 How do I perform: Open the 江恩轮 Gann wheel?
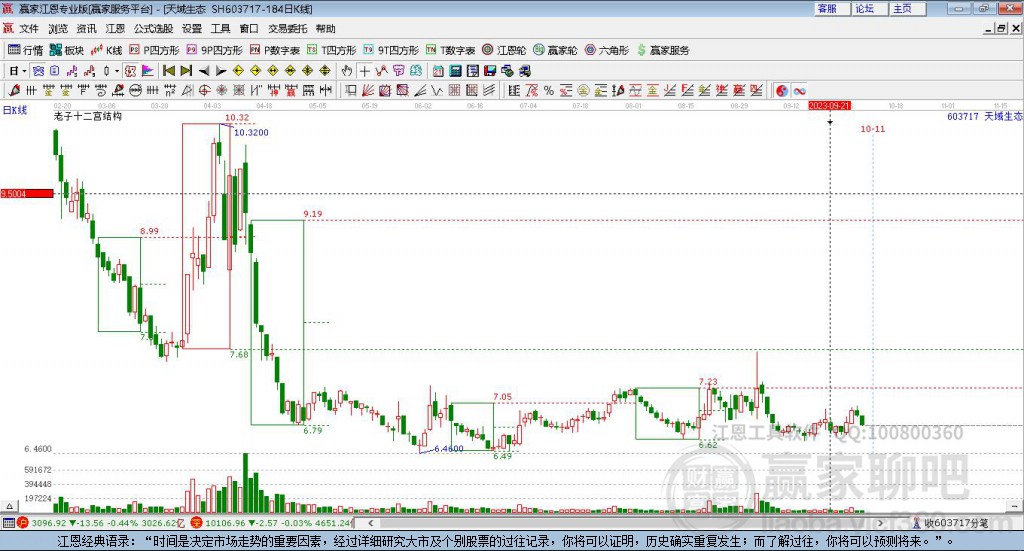[504, 50]
